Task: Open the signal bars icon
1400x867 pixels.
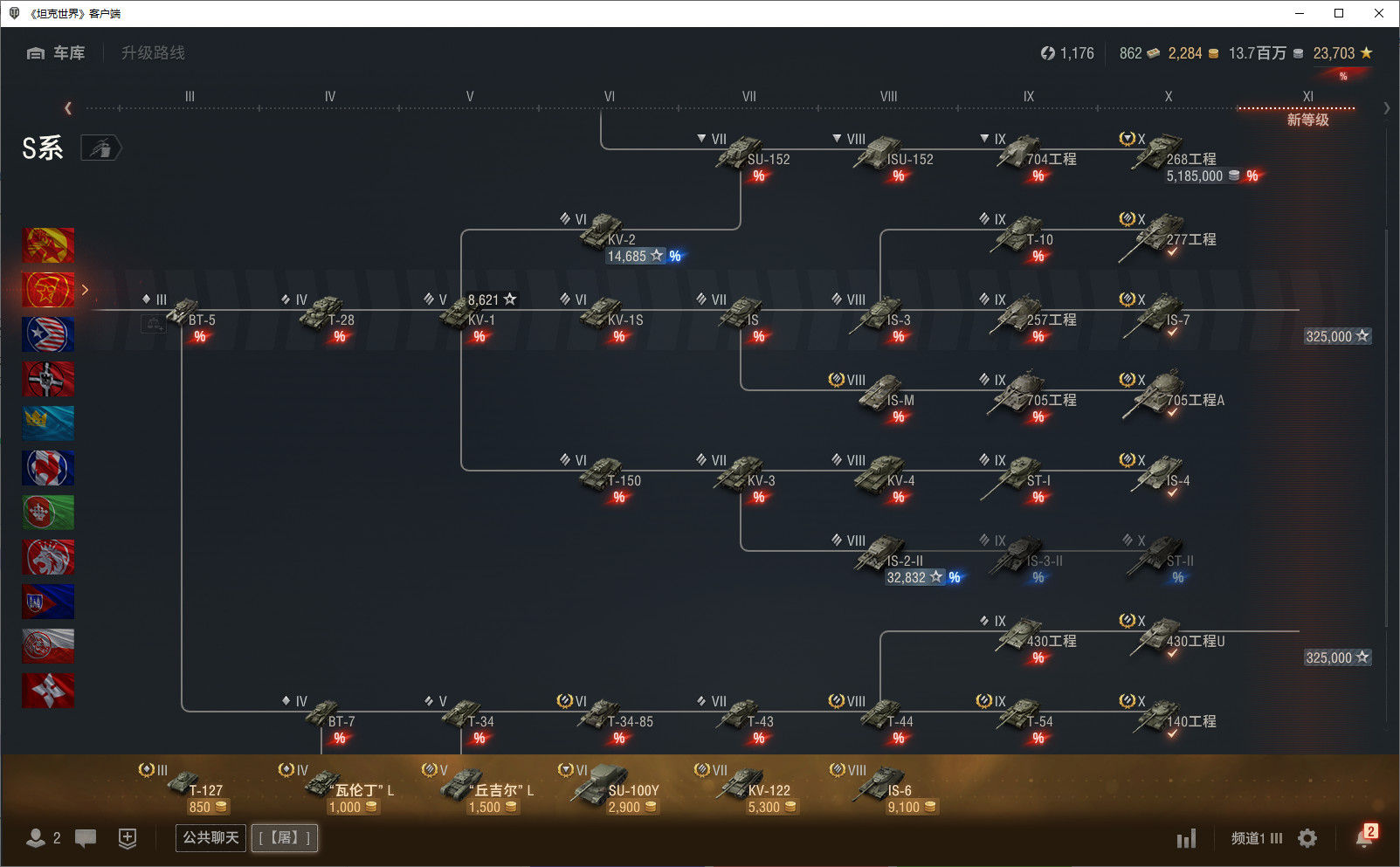Action: [x=1186, y=838]
